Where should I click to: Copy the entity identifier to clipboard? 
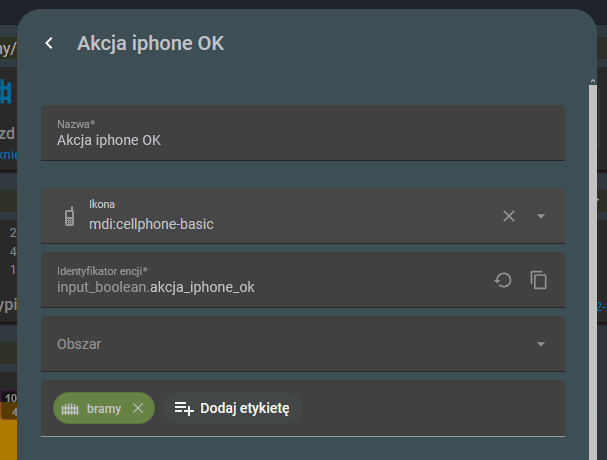(539, 280)
